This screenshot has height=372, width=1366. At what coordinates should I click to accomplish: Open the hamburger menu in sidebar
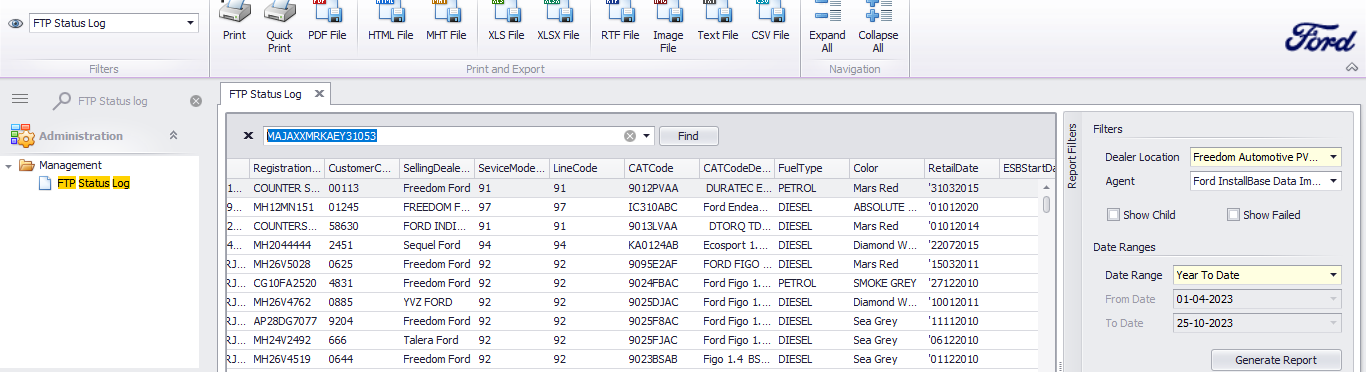(x=20, y=99)
